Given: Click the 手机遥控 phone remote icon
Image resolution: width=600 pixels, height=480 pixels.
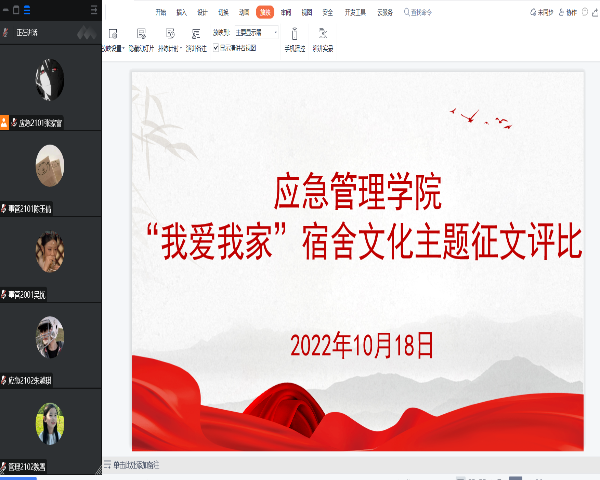Looking at the screenshot, I should (x=295, y=34).
